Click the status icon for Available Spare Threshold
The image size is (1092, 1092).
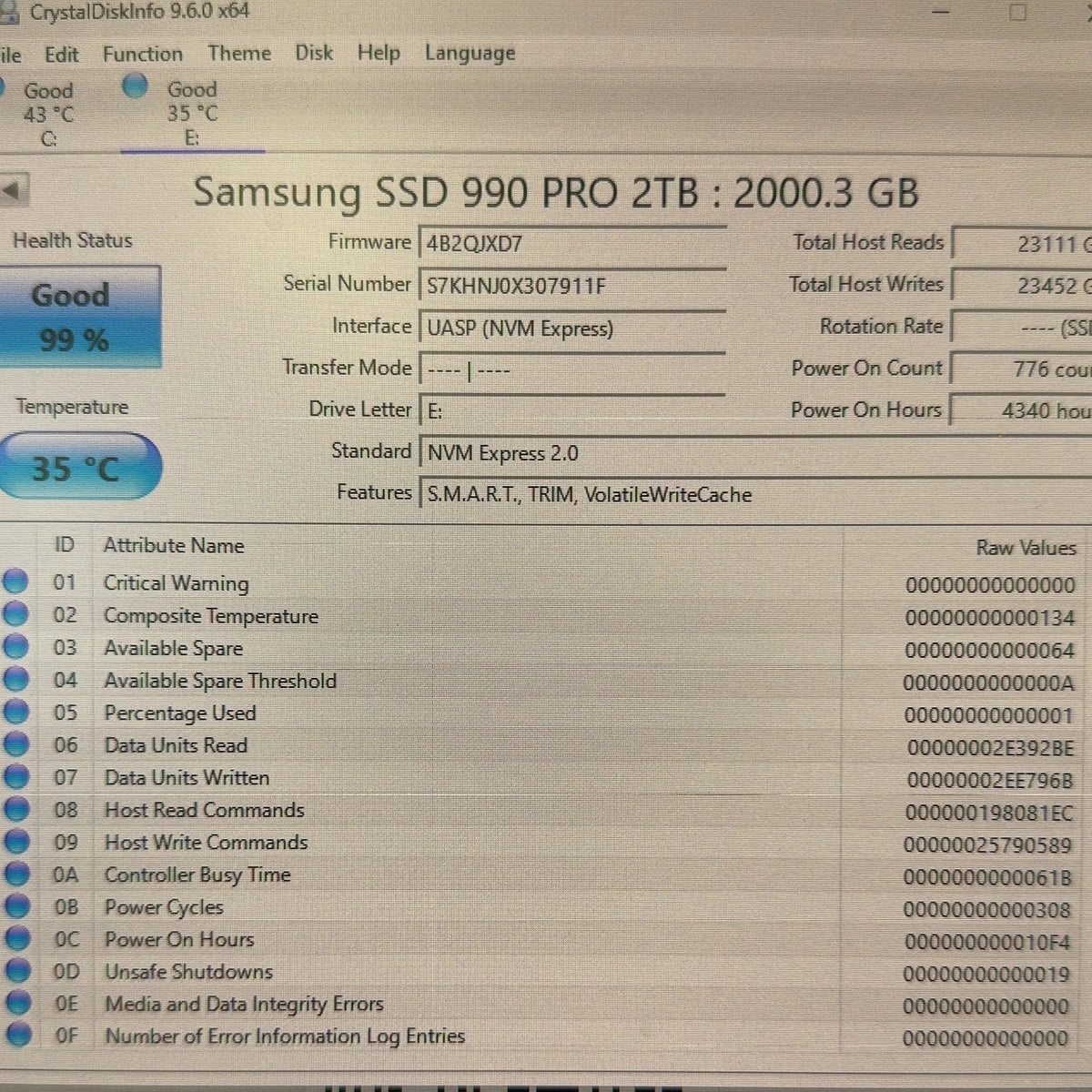[15, 680]
